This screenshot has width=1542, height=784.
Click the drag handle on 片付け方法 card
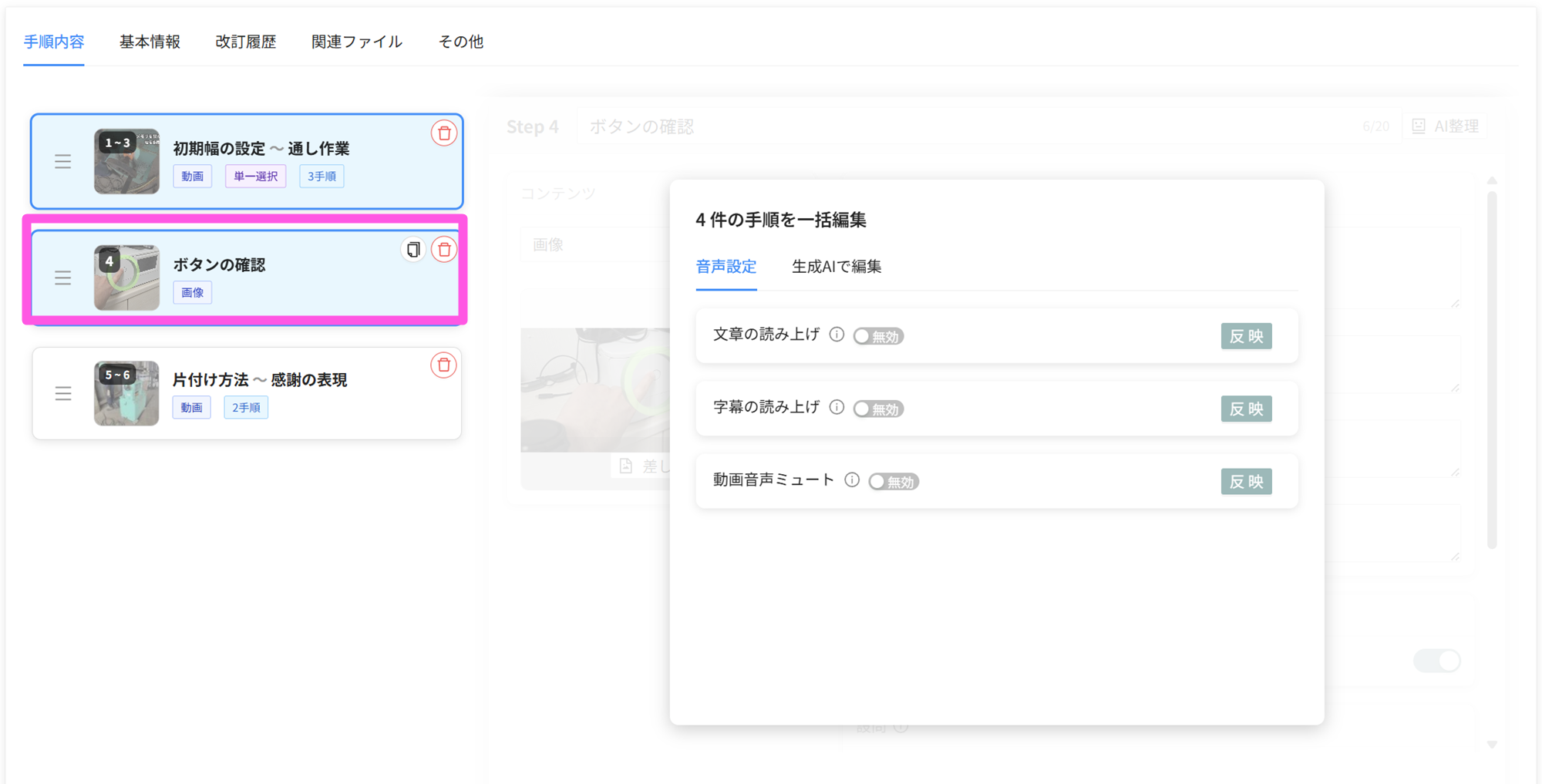63,393
